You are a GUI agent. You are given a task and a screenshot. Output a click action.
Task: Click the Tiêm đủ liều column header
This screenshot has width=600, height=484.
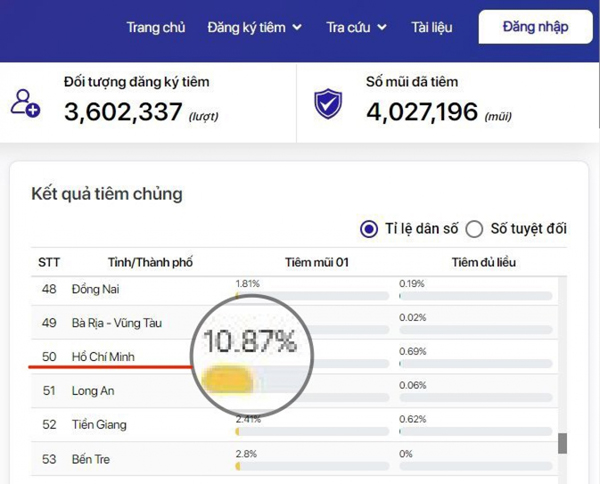(483, 262)
